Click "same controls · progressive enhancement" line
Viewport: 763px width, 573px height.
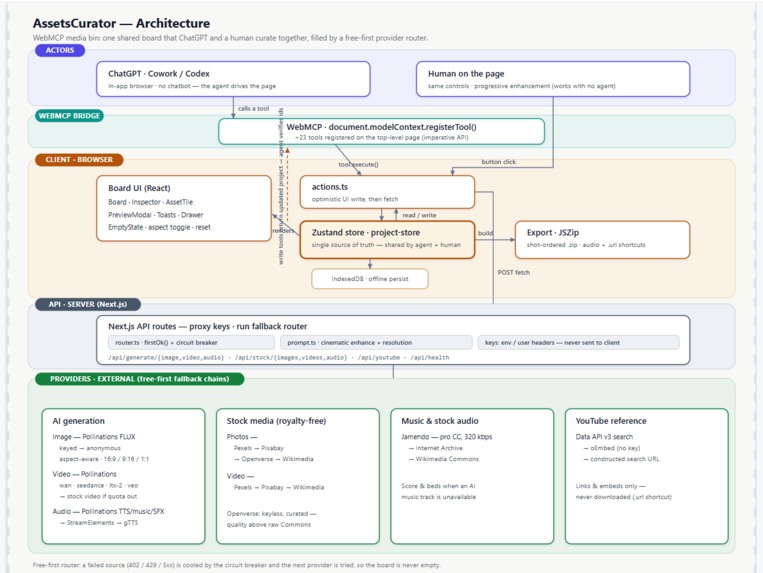coord(521,86)
